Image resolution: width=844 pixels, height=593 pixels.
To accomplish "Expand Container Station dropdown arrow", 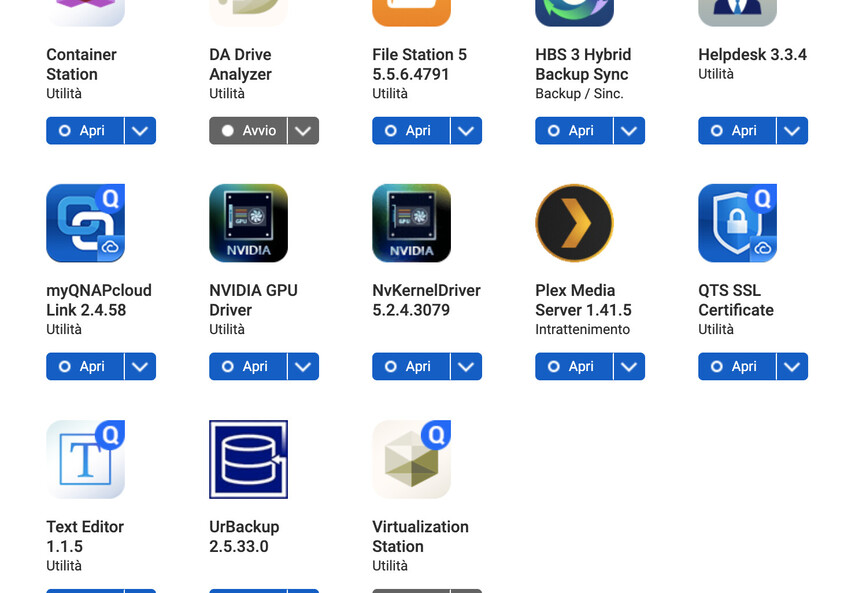I will pyautogui.click(x=140, y=131).
